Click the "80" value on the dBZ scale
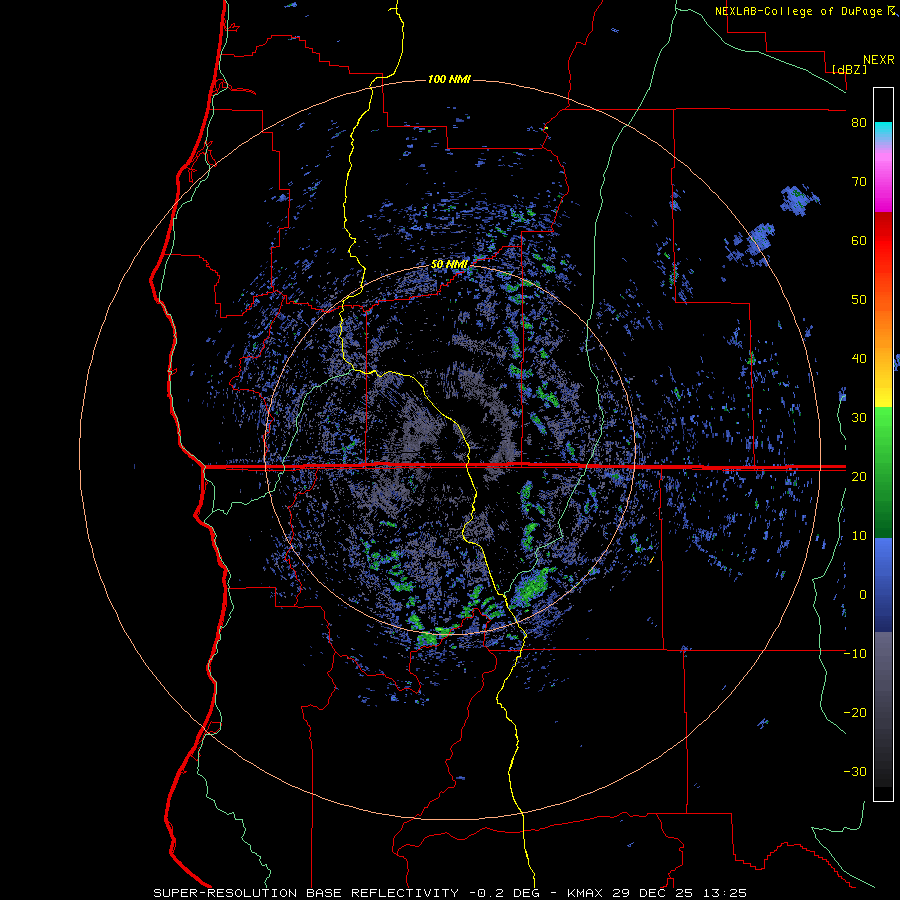 [859, 123]
